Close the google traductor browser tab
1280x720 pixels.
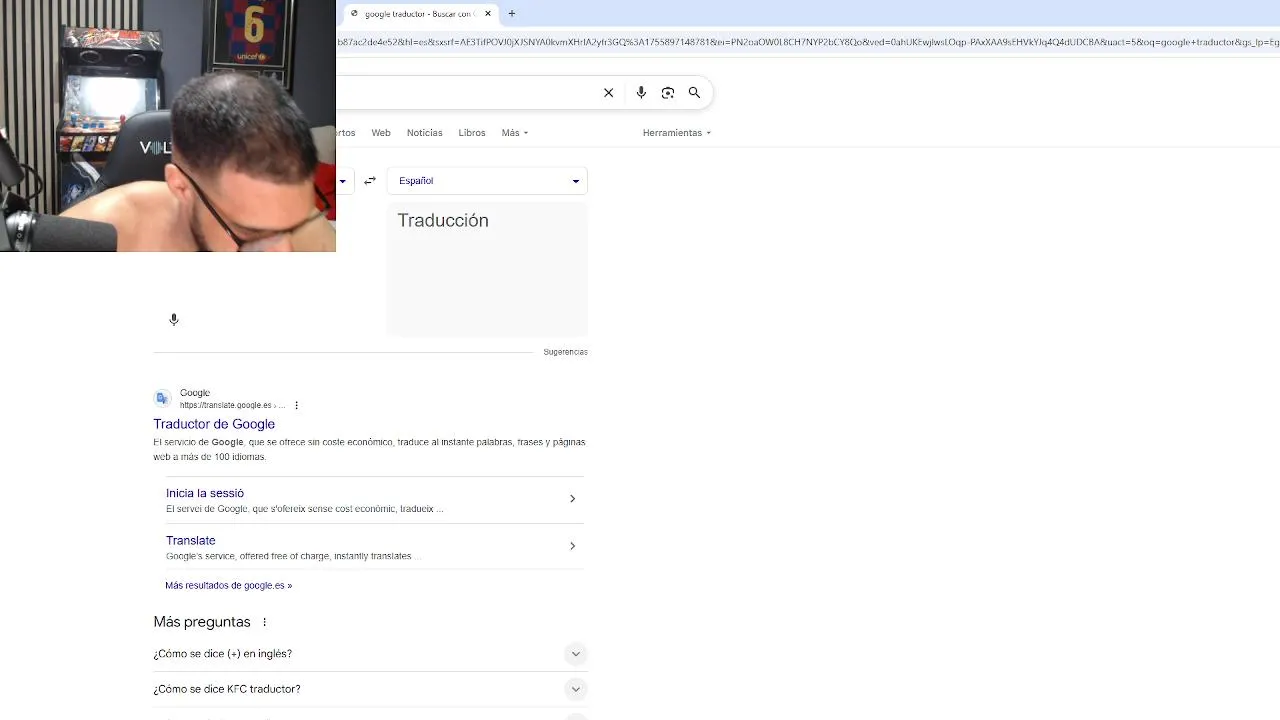pyautogui.click(x=488, y=14)
